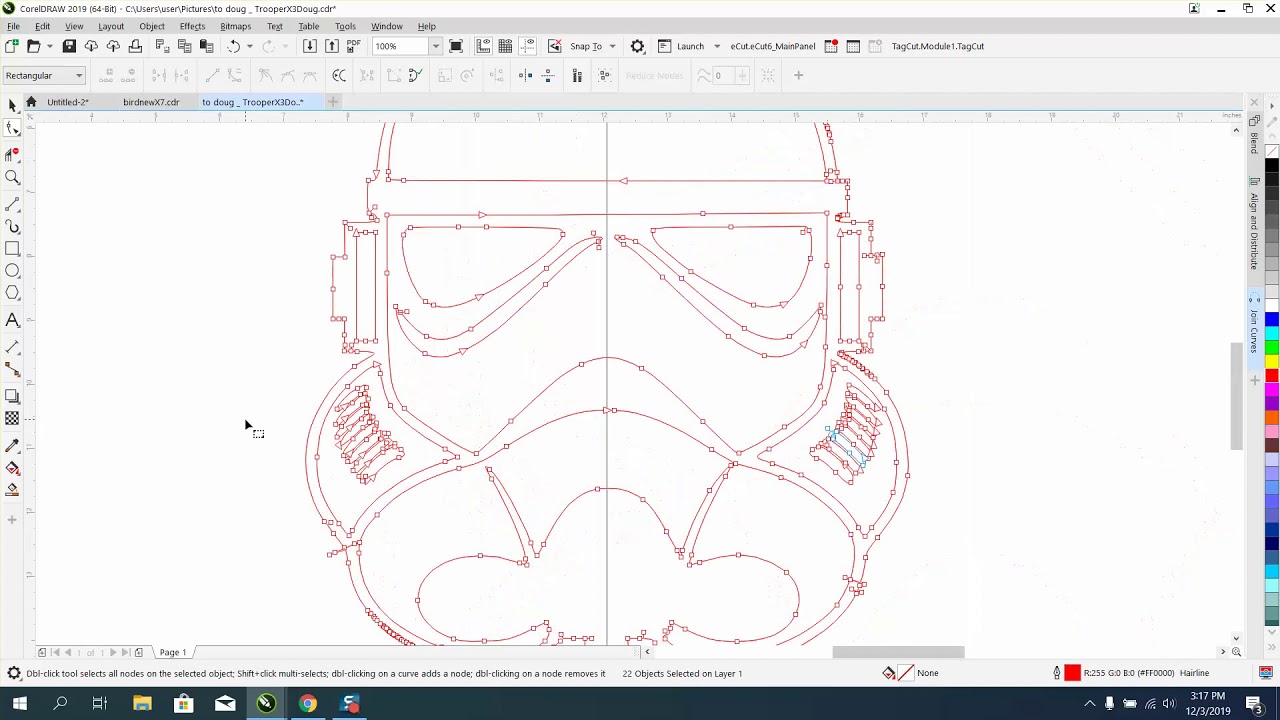Viewport: 1280px width, 720px height.
Task: Expand the Undo history dropdown arrow
Action: tap(249, 46)
